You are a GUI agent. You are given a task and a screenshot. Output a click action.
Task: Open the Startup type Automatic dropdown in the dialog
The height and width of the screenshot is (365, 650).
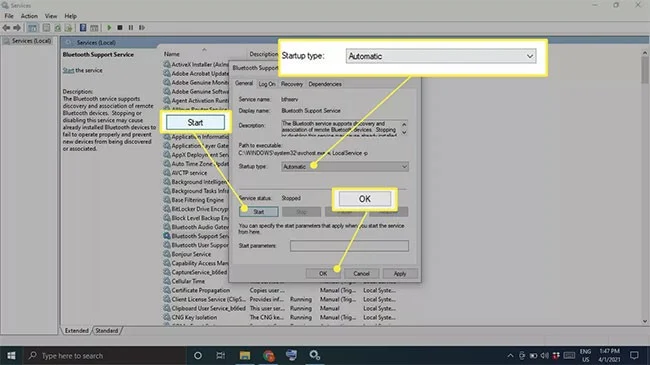click(x=345, y=166)
